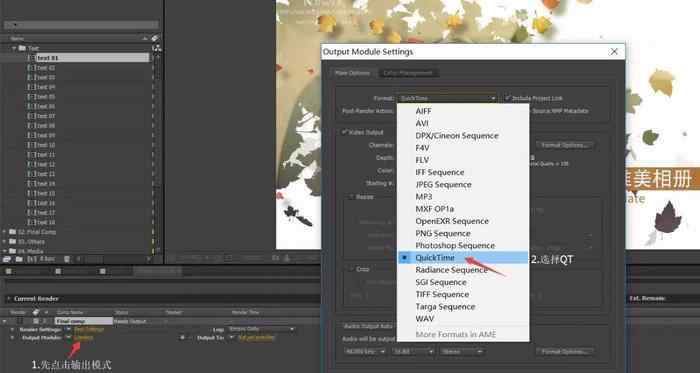
Task: Click the composition icon of text 02
Action: click(x=31, y=68)
